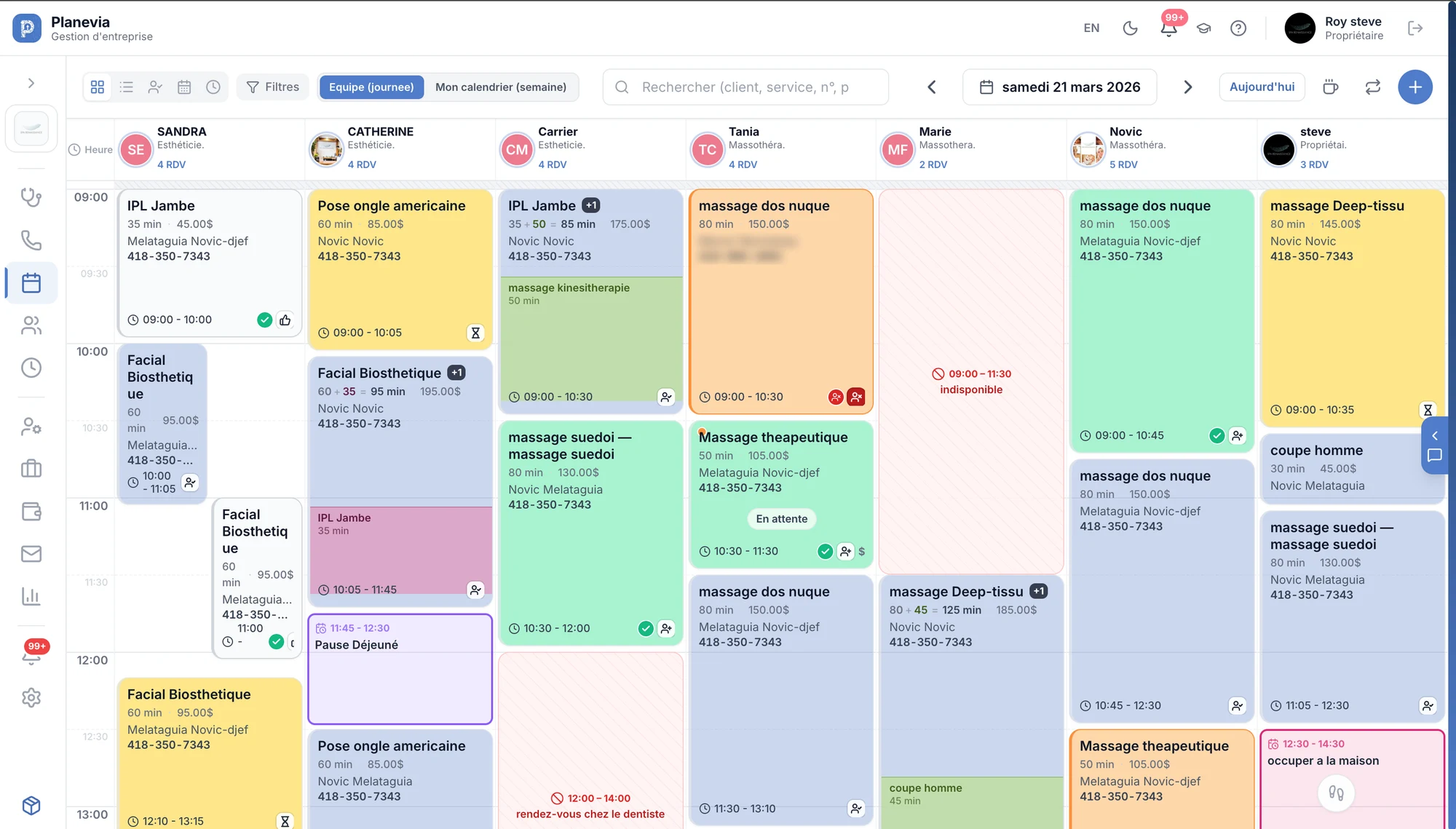Select the staff view icon in toolbar
Image resolution: width=1456 pixels, height=829 pixels.
pos(155,87)
